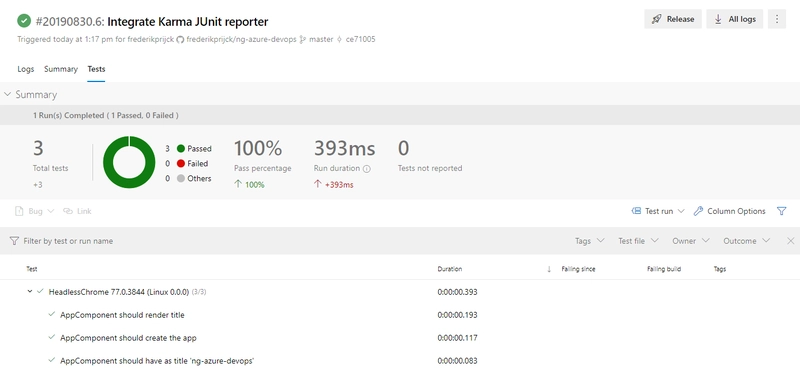Viewport: 800px width, 379px height.
Task: Click the build title Integrate Karma JUnit reporter
Action: coord(188,21)
